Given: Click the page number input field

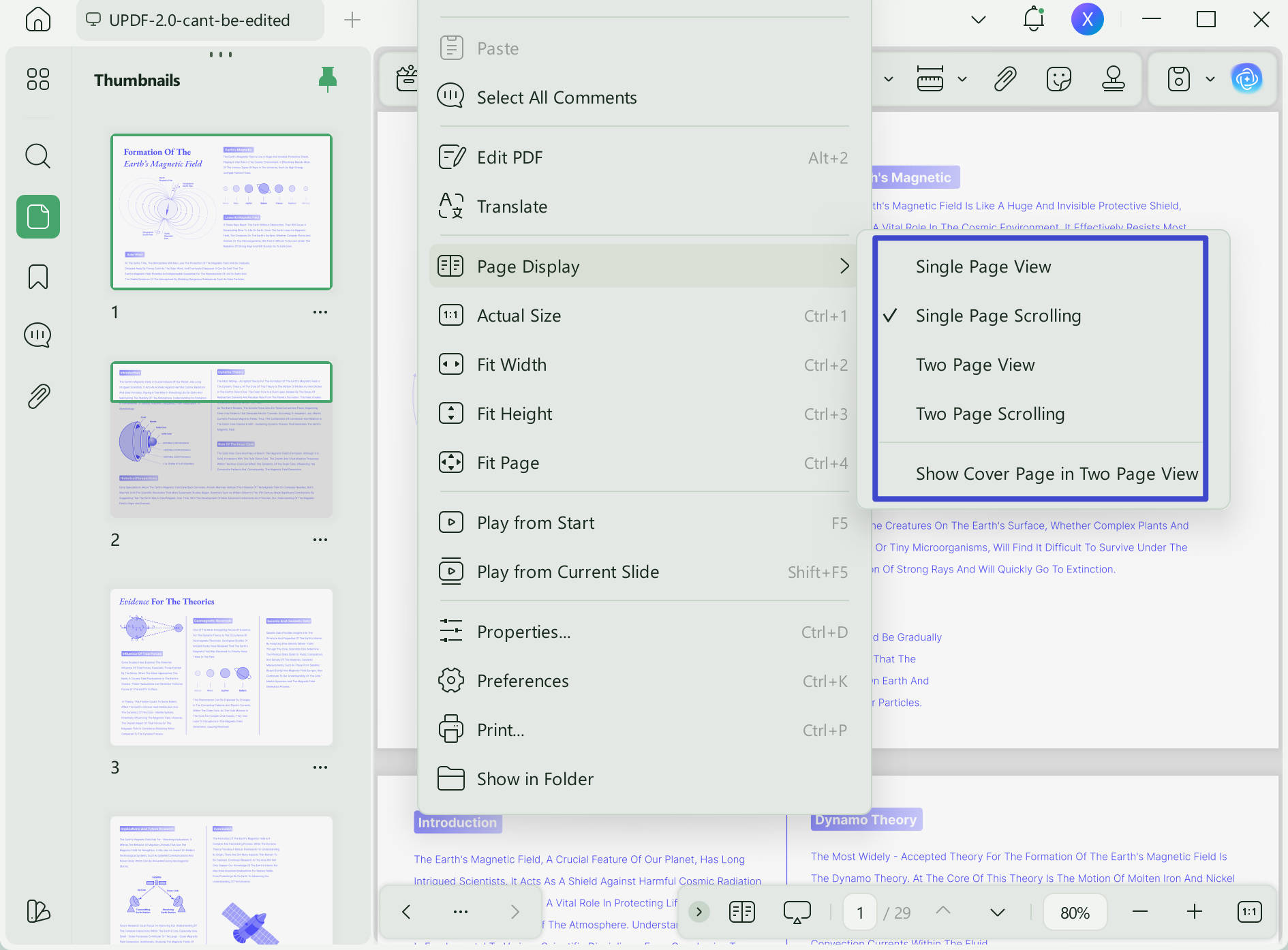Looking at the screenshot, I should click(860, 912).
